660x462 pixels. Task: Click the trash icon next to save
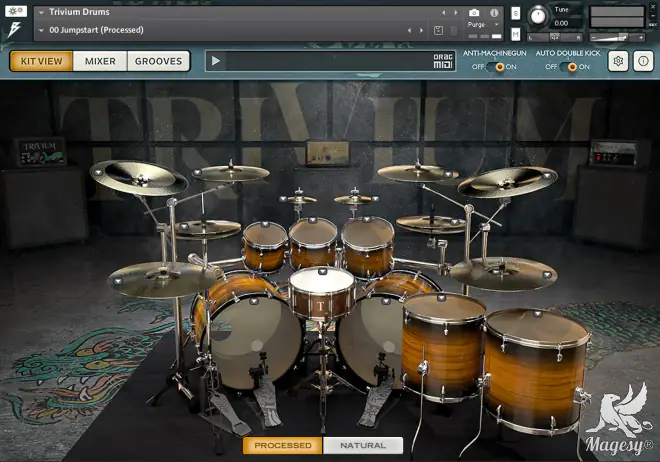point(453,30)
